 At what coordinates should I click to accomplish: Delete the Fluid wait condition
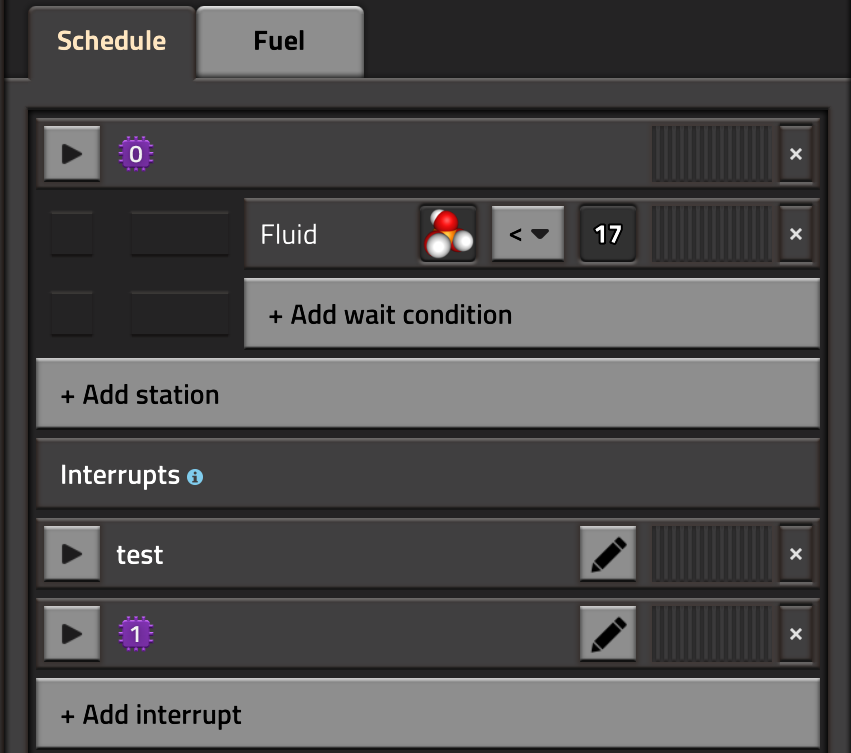pos(796,234)
